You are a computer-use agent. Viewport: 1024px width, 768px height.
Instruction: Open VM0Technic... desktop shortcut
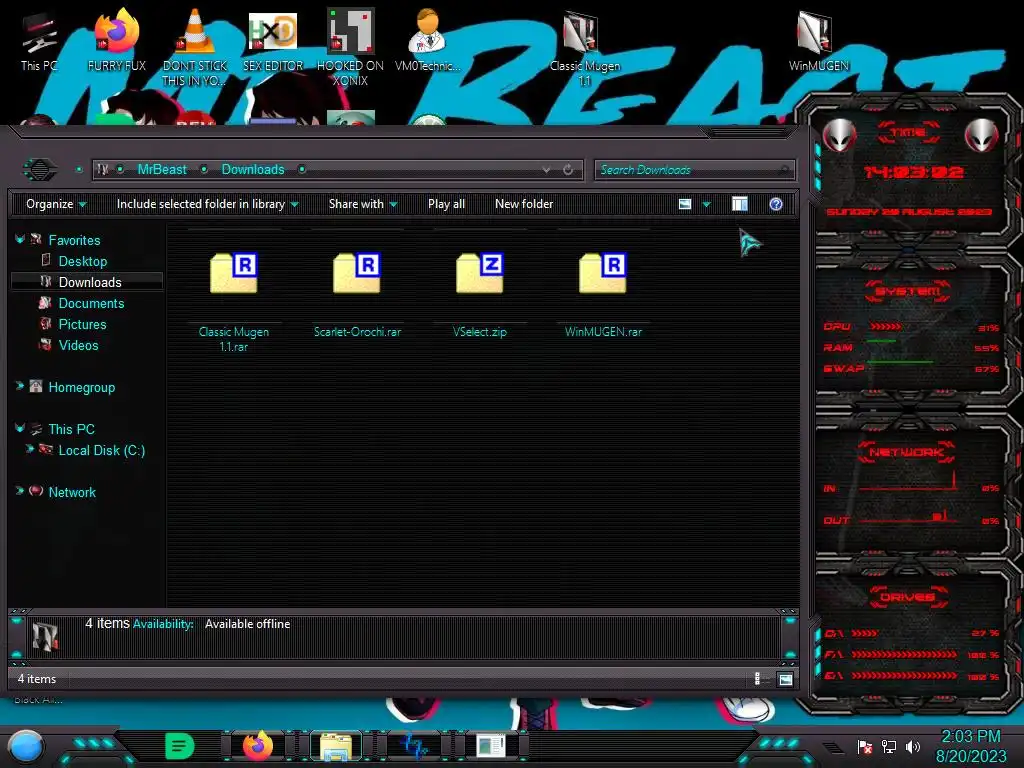coord(428,40)
